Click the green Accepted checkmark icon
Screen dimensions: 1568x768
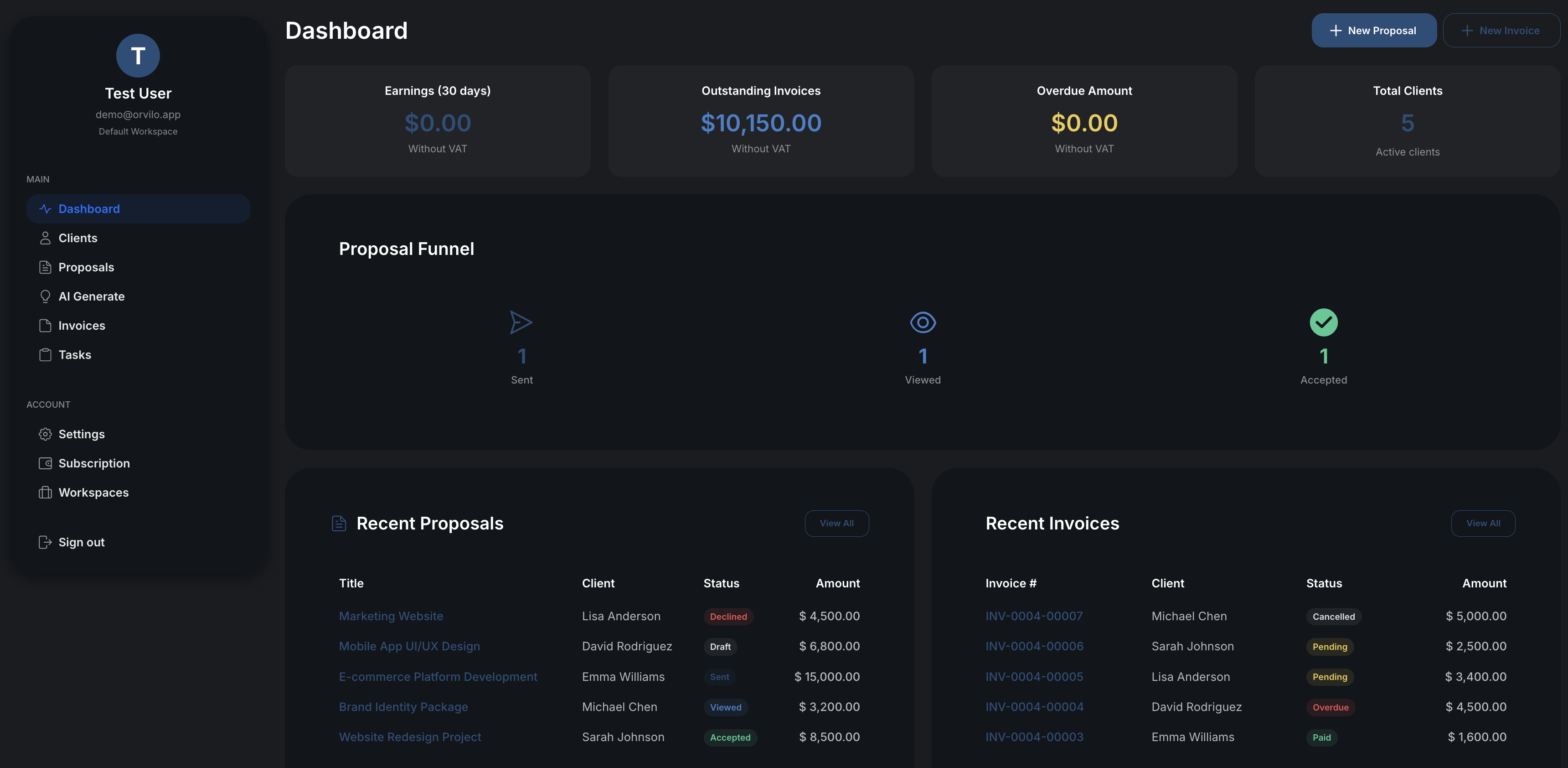tap(1323, 323)
